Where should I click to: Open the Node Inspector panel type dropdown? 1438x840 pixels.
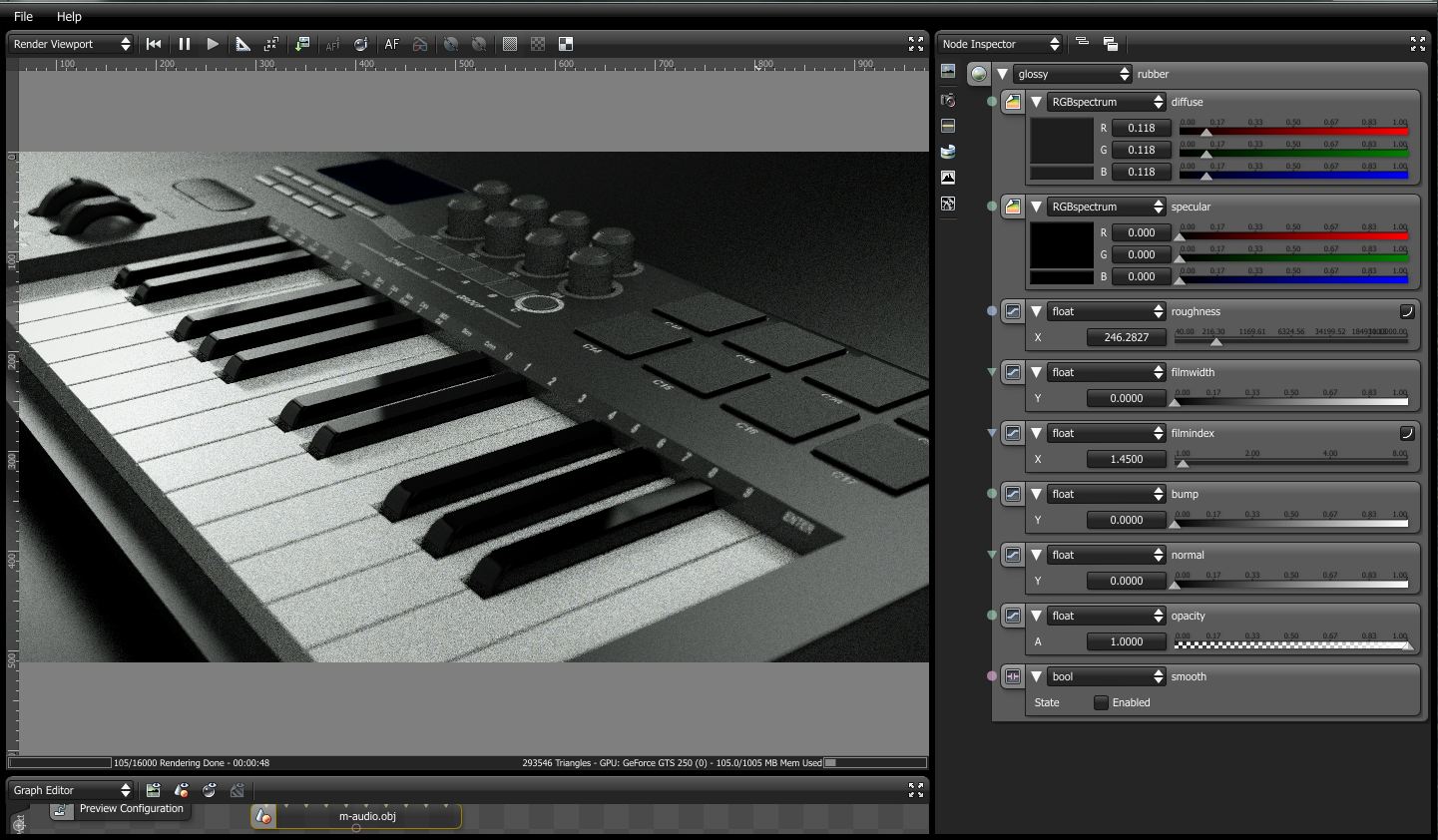tap(1000, 44)
